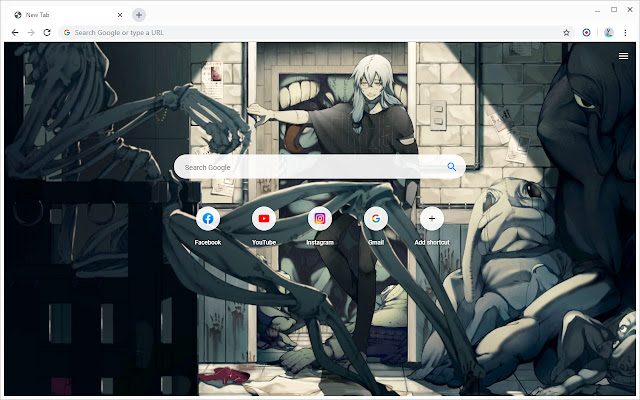Reload the page with the refresh icon
This screenshot has height=400, width=640.
pyautogui.click(x=47, y=33)
